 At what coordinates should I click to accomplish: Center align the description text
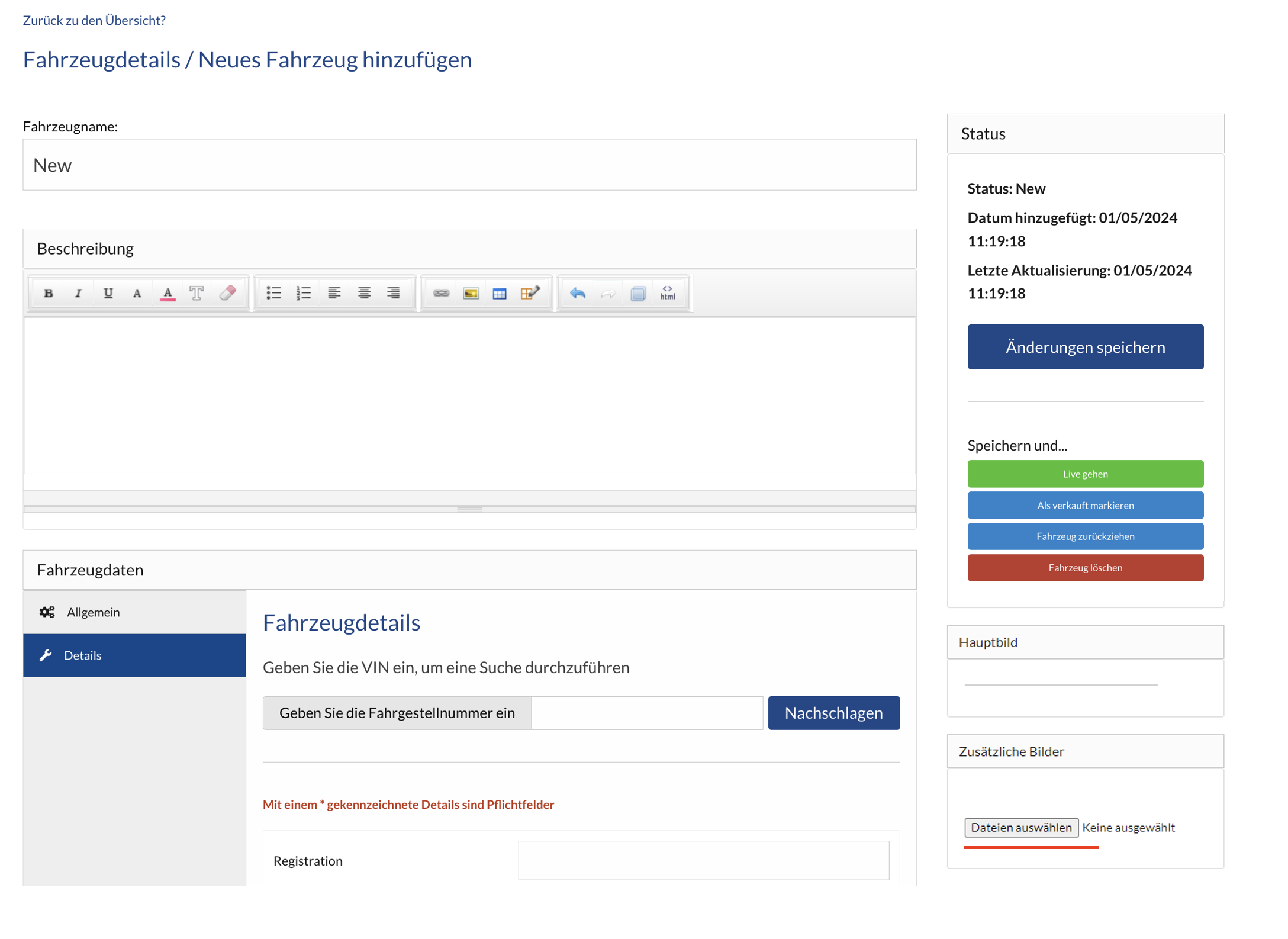pyautogui.click(x=364, y=293)
